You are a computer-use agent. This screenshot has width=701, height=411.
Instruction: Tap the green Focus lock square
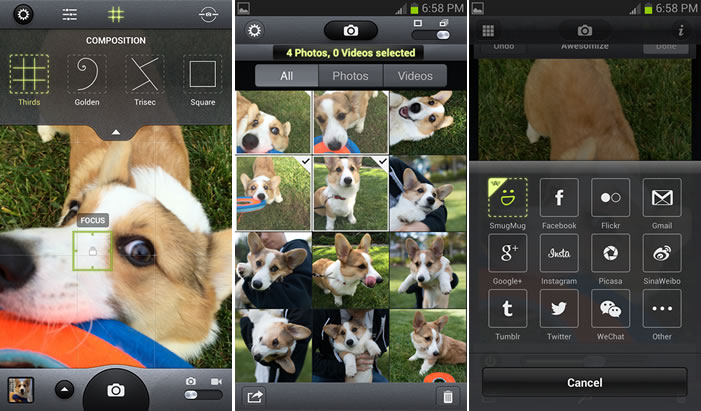(92, 251)
